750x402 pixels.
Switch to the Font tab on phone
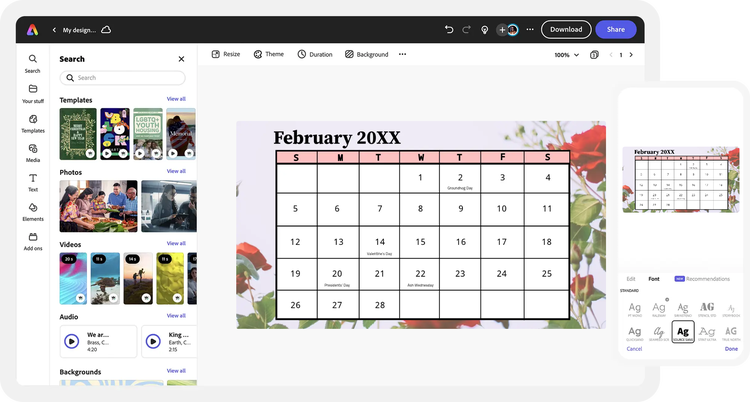click(x=654, y=279)
